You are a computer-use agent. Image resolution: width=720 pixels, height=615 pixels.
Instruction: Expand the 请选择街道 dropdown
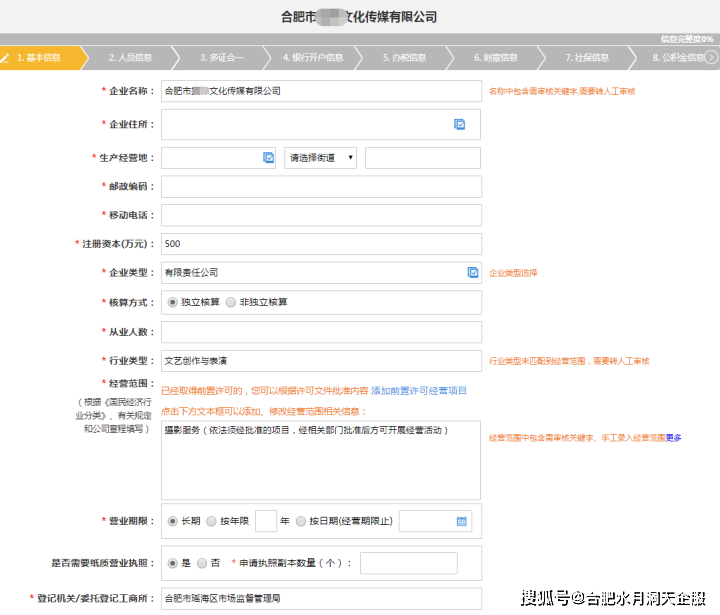(x=321, y=158)
